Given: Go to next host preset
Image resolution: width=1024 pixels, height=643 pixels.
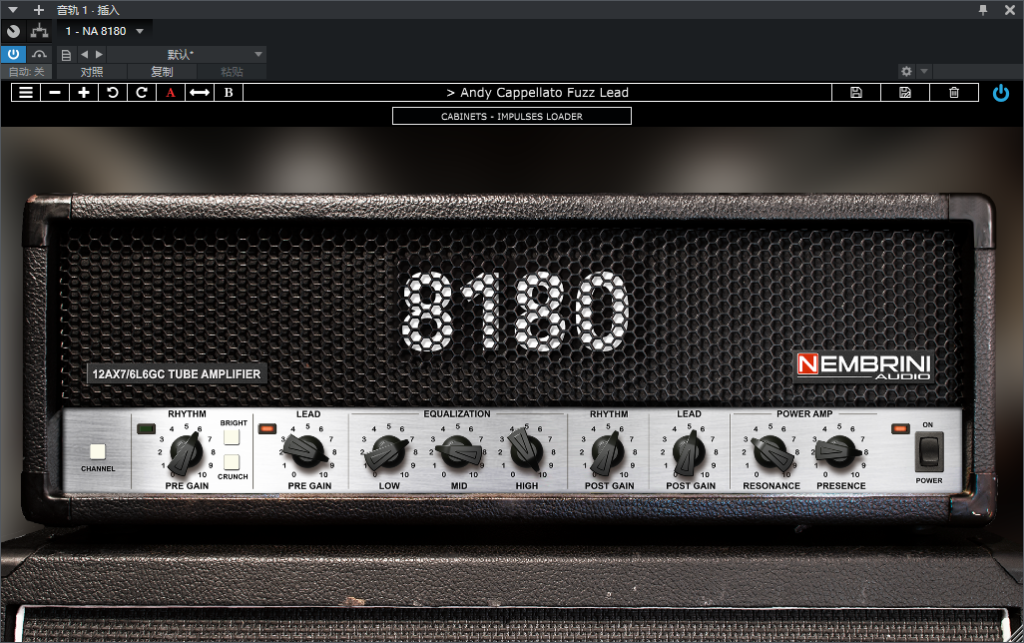Looking at the screenshot, I should point(99,54).
